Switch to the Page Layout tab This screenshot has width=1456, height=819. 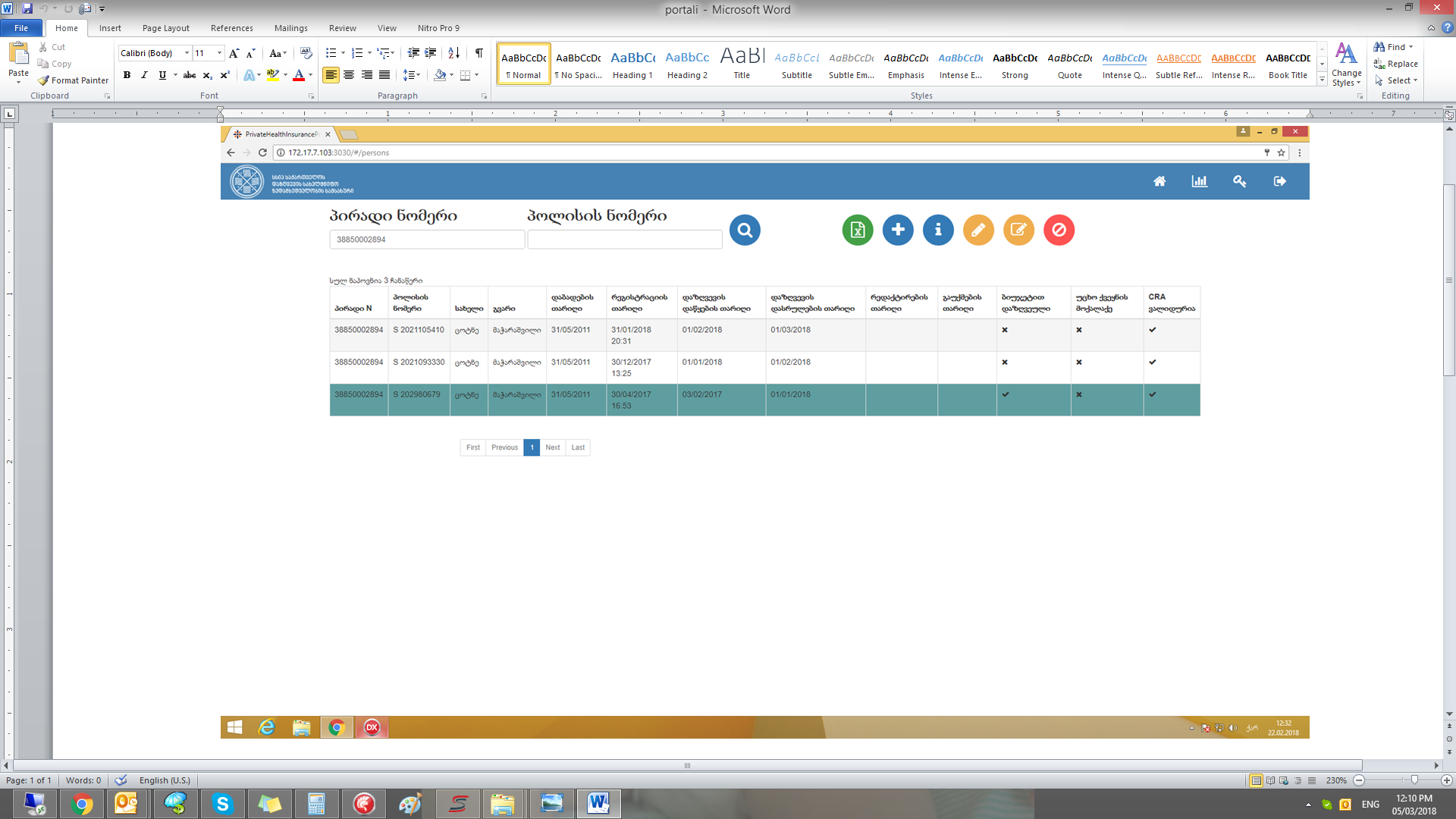(165, 28)
